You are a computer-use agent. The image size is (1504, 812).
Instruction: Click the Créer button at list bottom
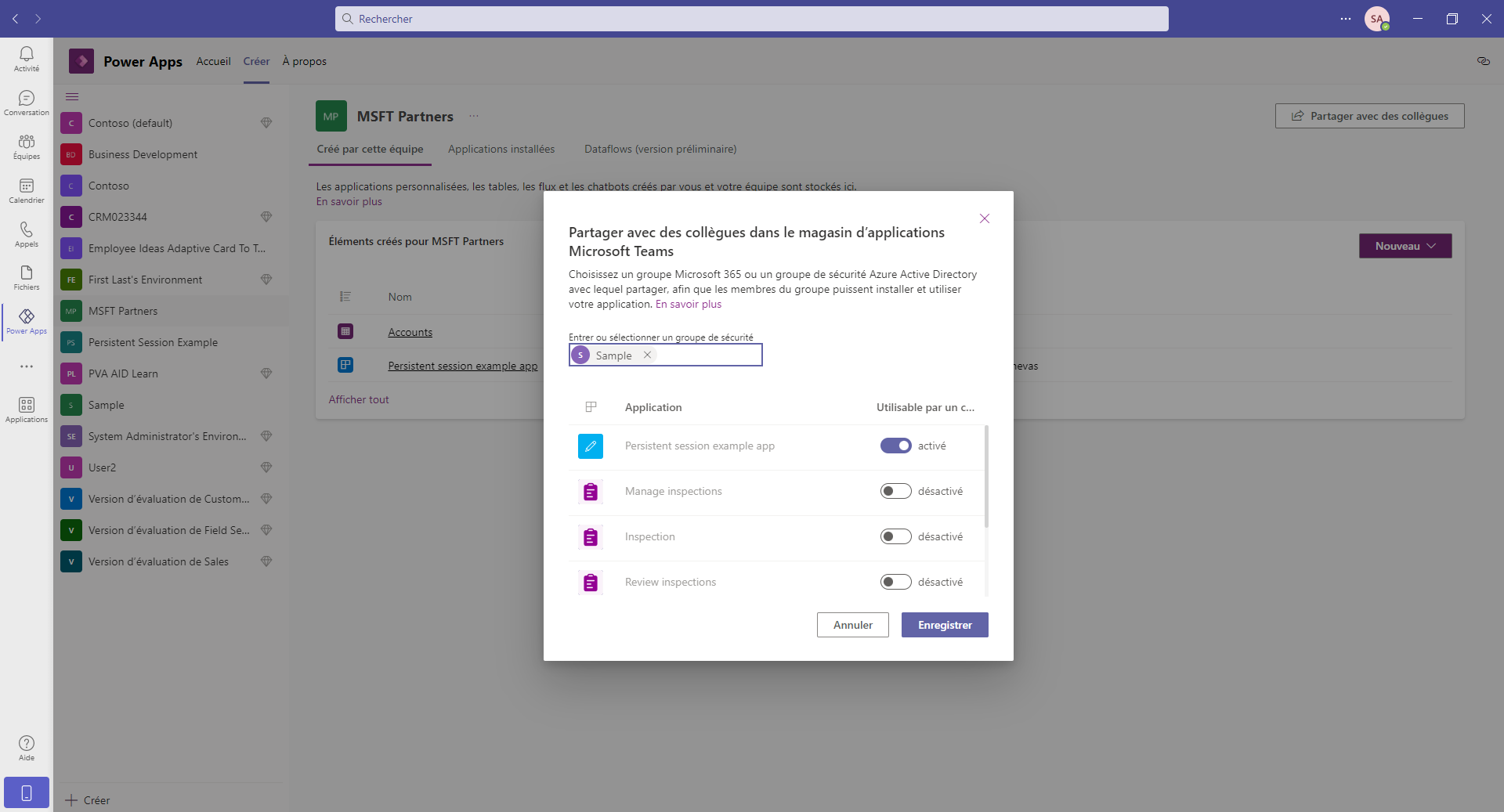click(88, 800)
